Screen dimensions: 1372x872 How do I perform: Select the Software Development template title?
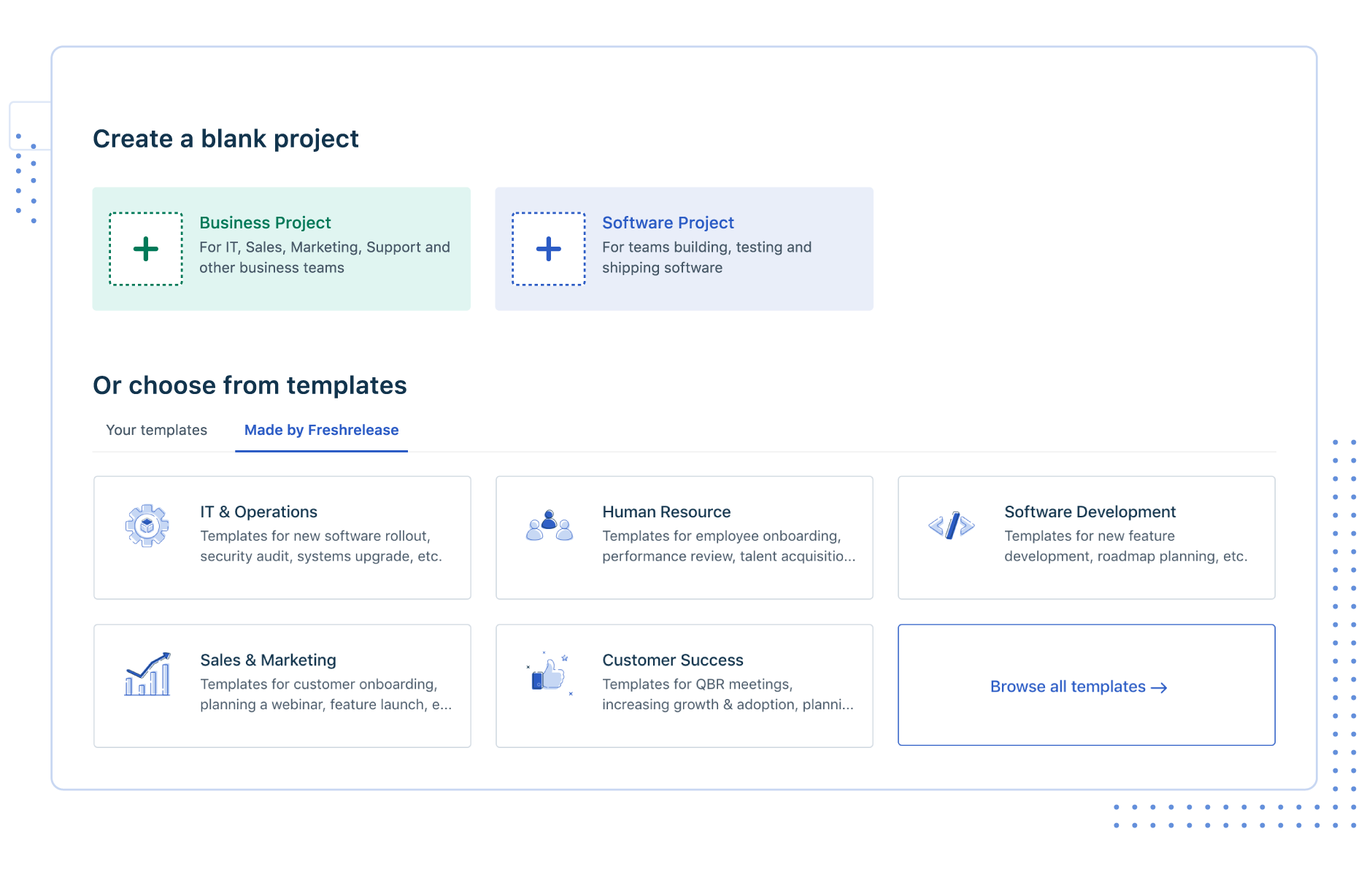coord(1090,512)
